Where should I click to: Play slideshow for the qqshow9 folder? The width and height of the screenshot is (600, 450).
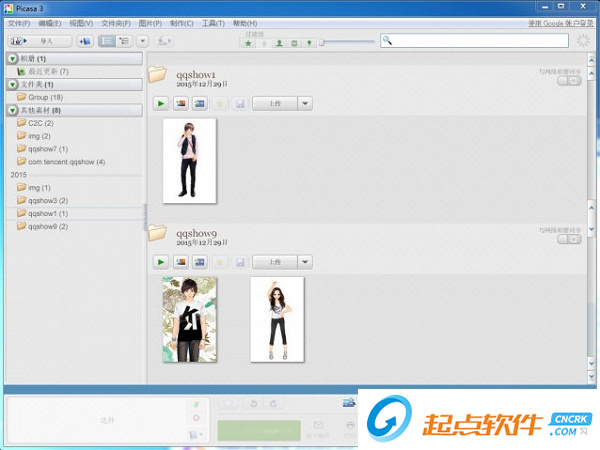pyautogui.click(x=160, y=262)
